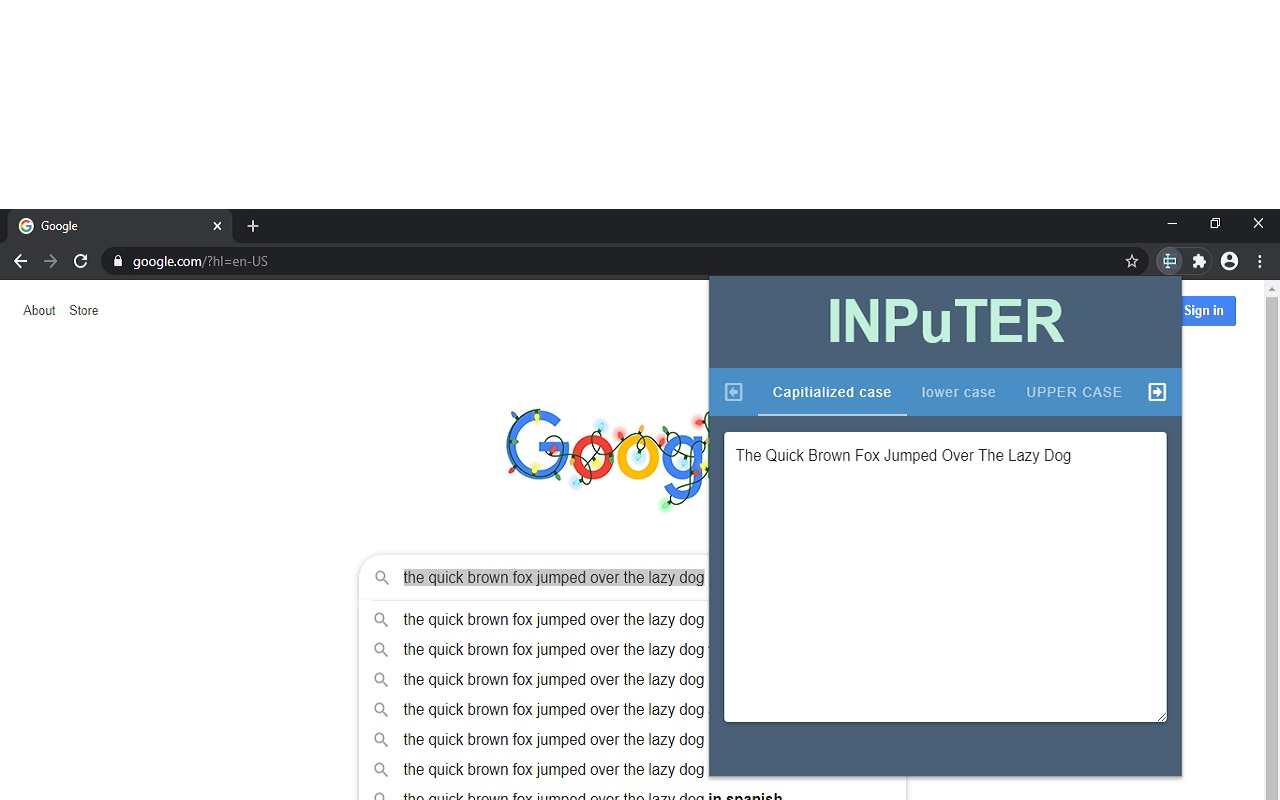
Task: Open the INPuTER extension toolbar icon
Action: tap(1169, 261)
